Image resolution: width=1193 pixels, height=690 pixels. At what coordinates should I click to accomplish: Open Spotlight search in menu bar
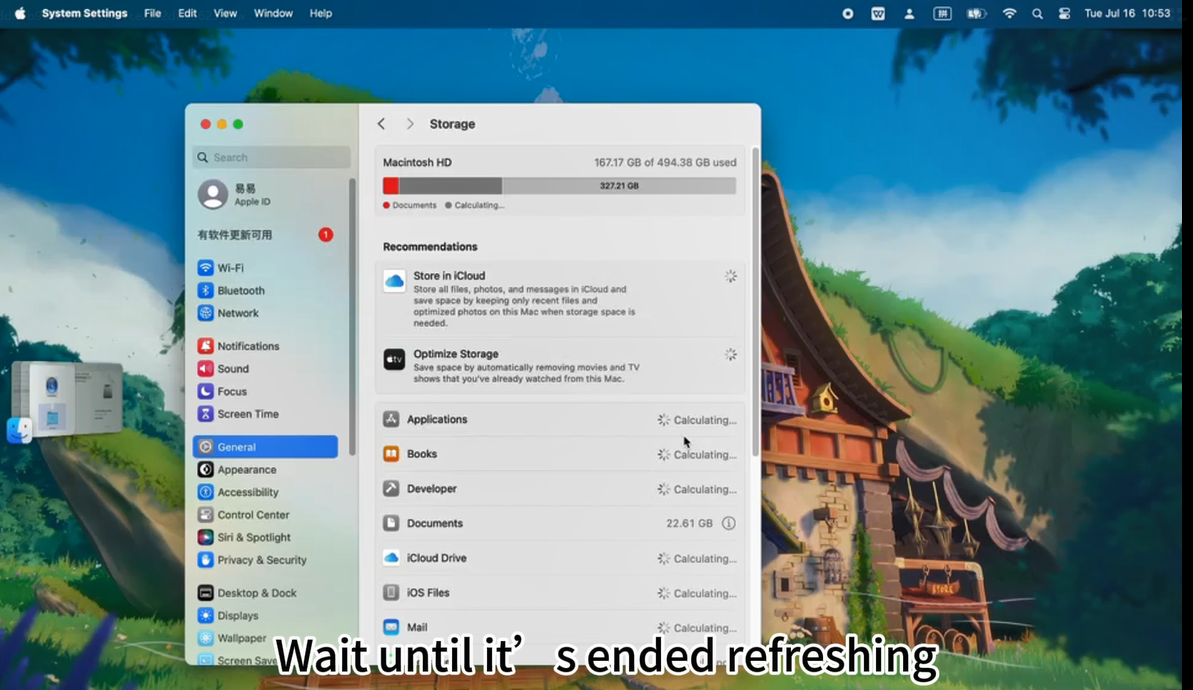pos(1037,14)
